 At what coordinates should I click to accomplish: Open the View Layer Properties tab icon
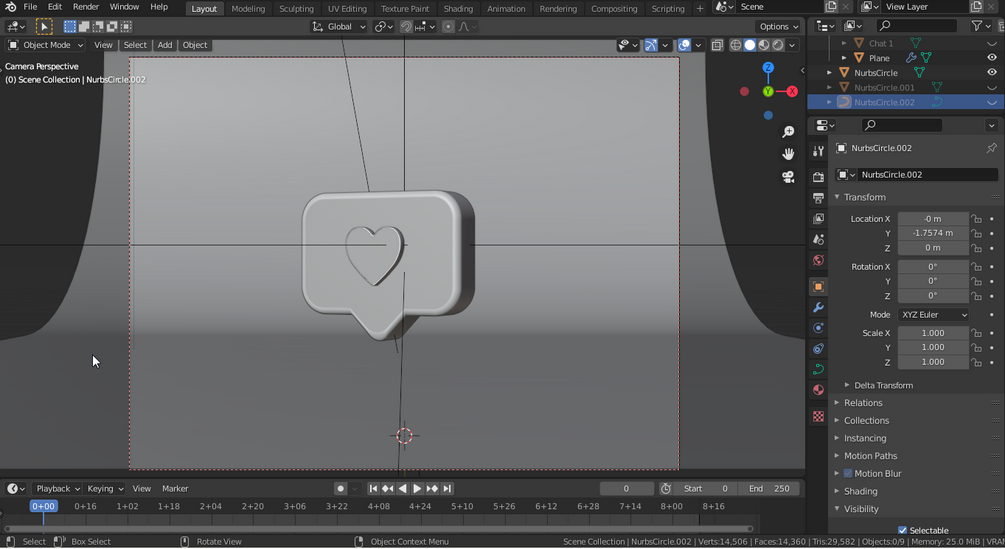818,219
